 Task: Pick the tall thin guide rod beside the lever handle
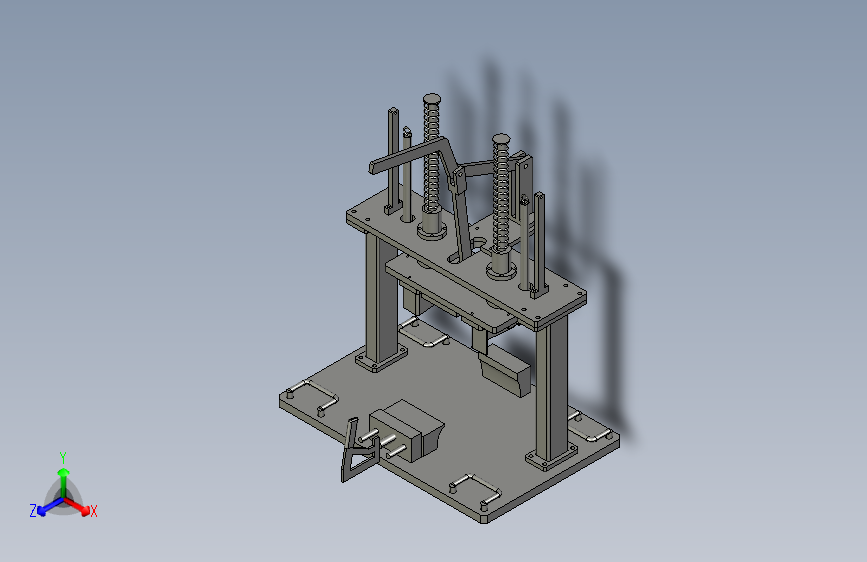click(393, 160)
